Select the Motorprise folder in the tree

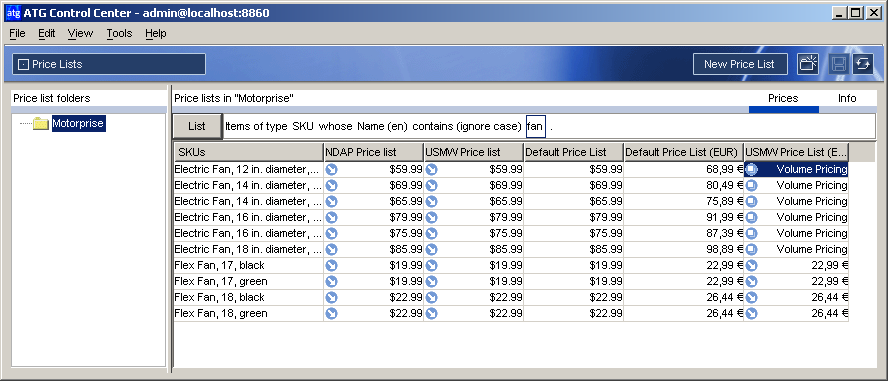(79, 123)
